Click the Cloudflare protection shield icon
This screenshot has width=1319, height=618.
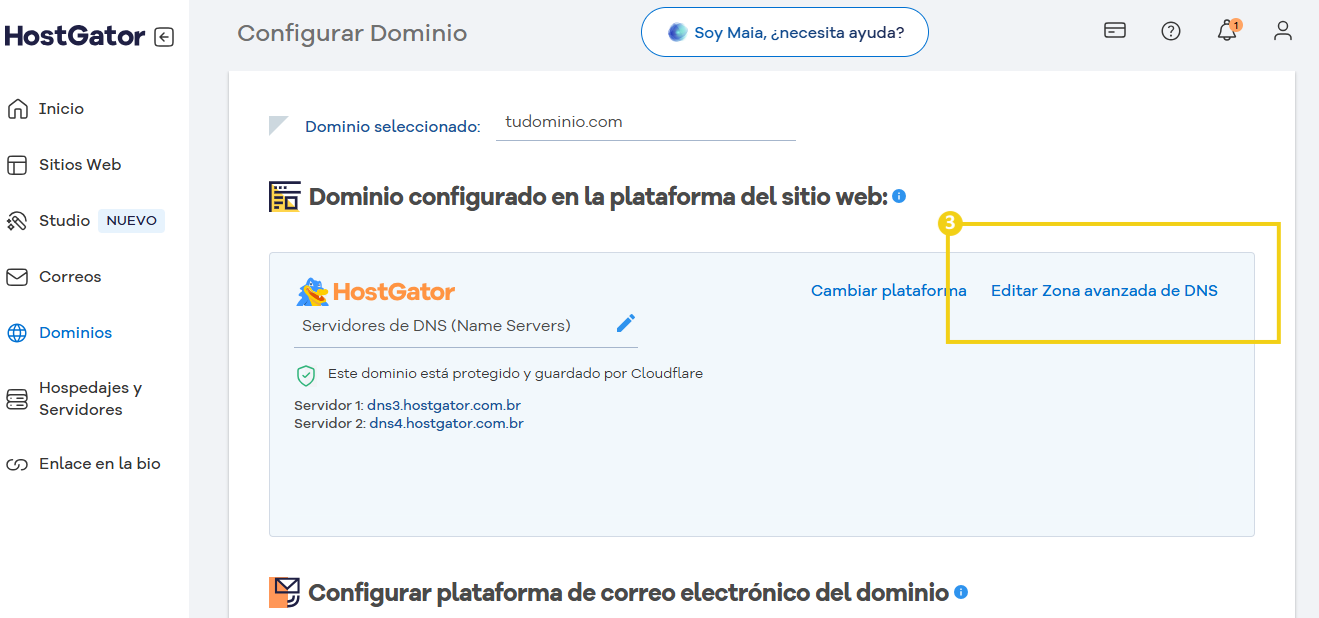pos(306,375)
